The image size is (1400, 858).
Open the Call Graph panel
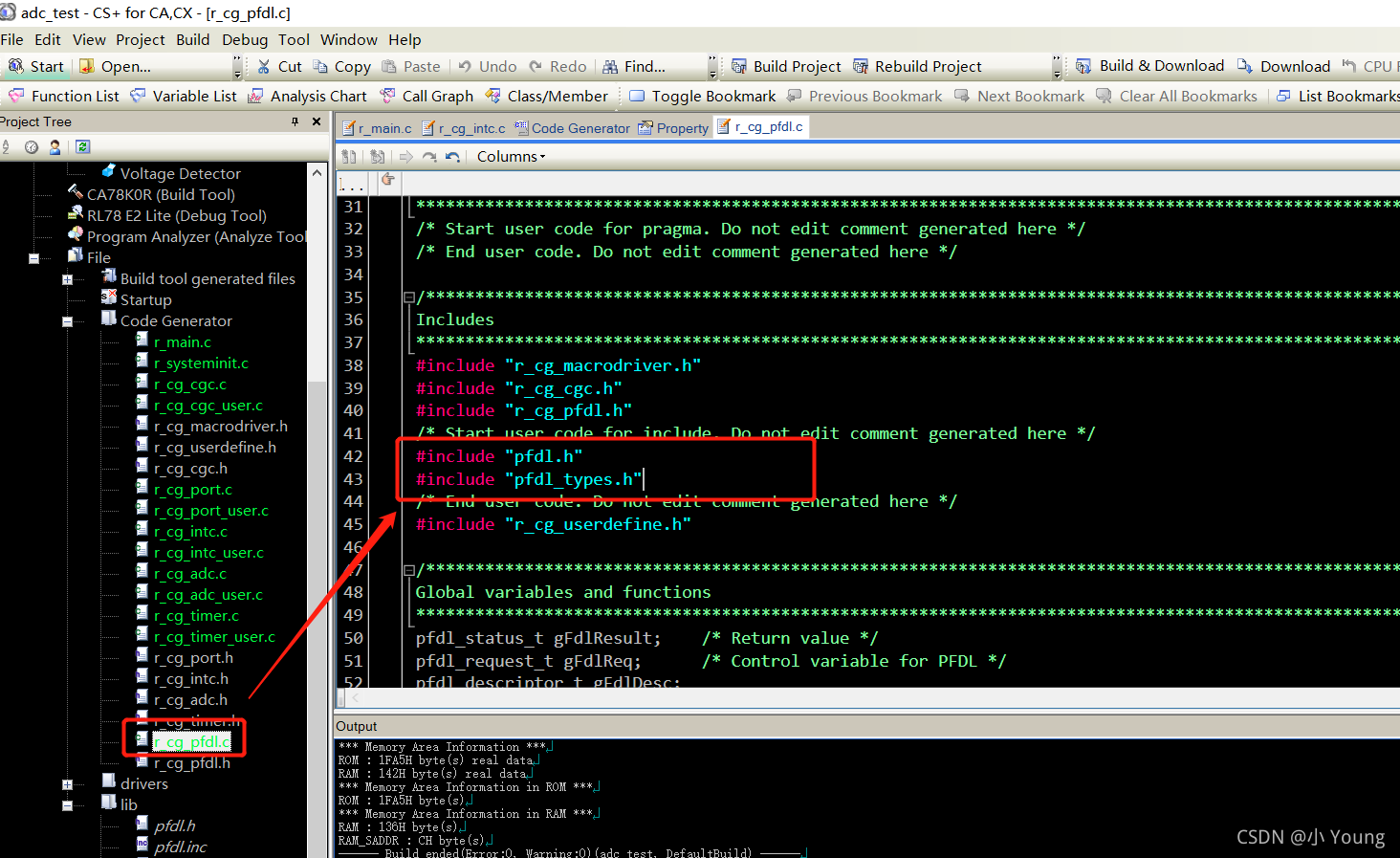(427, 96)
